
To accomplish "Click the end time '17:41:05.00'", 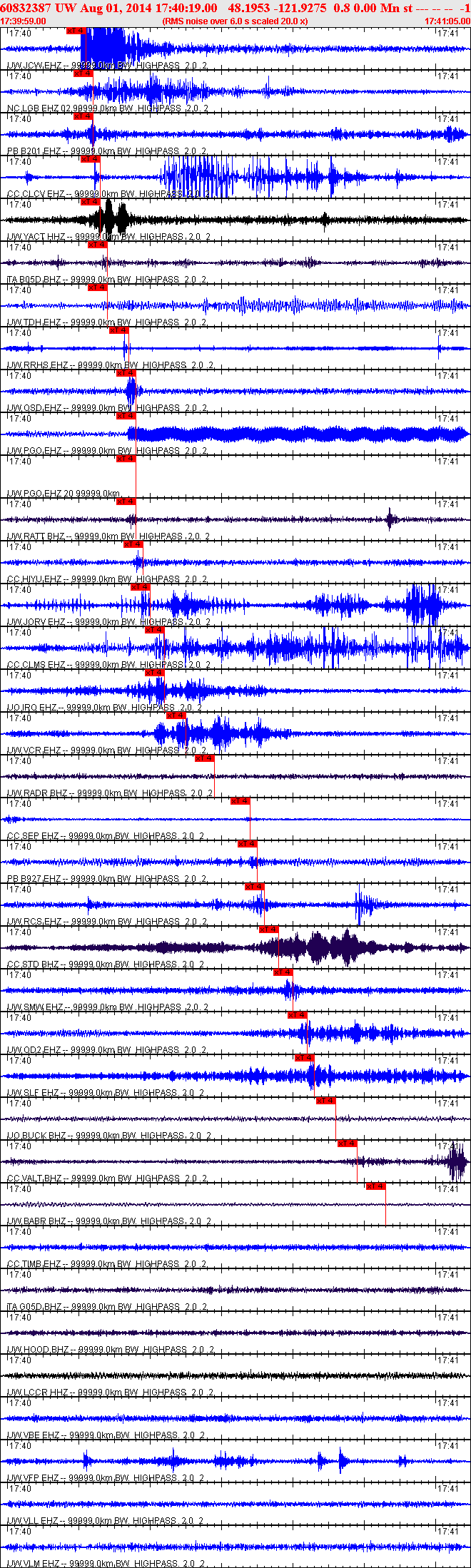I will 447,21.
